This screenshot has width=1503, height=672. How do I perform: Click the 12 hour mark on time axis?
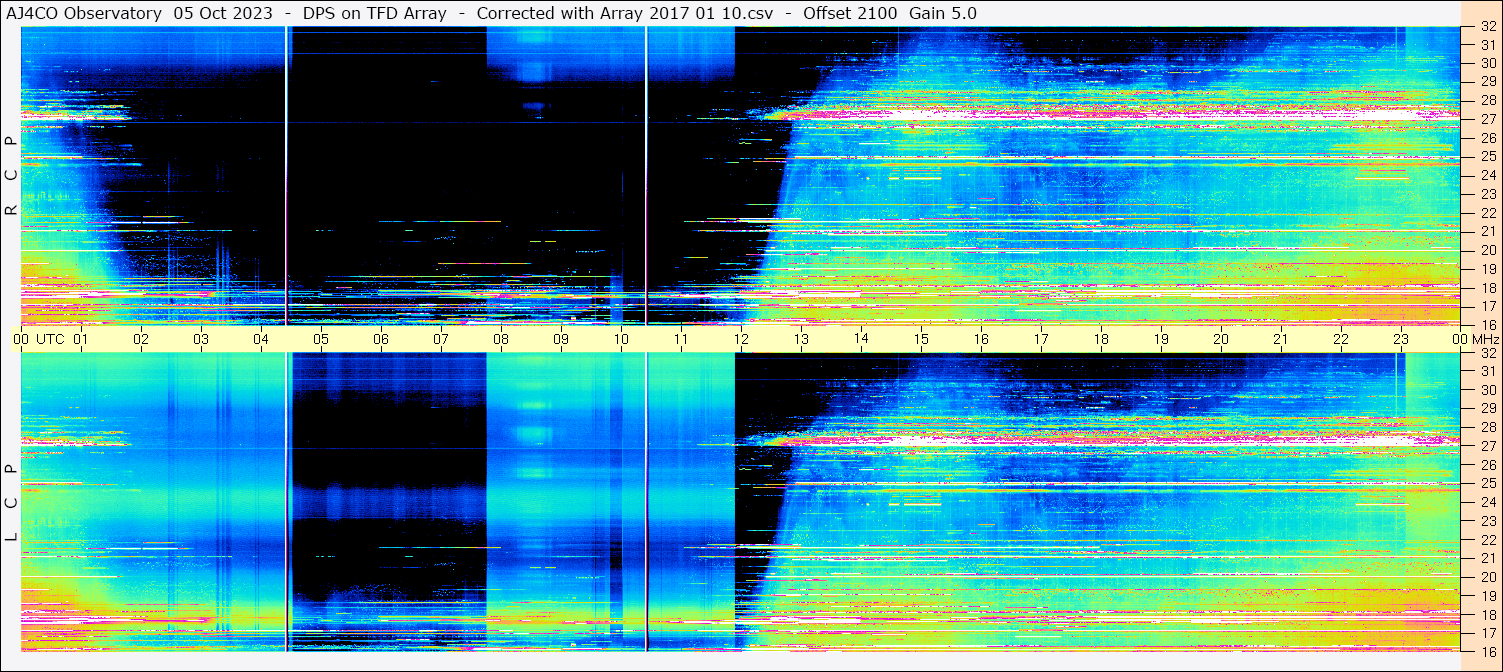[x=741, y=339]
